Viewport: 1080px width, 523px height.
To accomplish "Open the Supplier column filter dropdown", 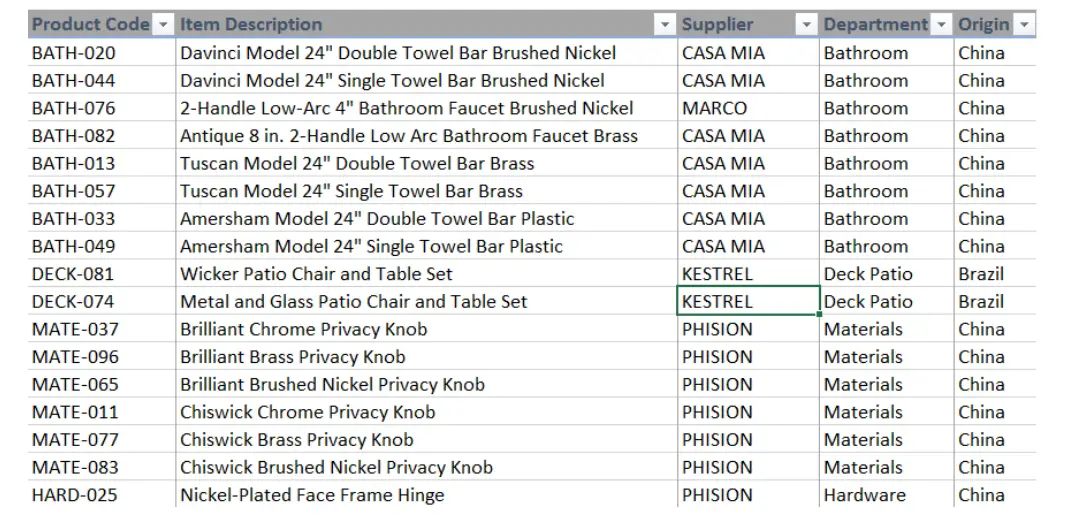I will [806, 25].
